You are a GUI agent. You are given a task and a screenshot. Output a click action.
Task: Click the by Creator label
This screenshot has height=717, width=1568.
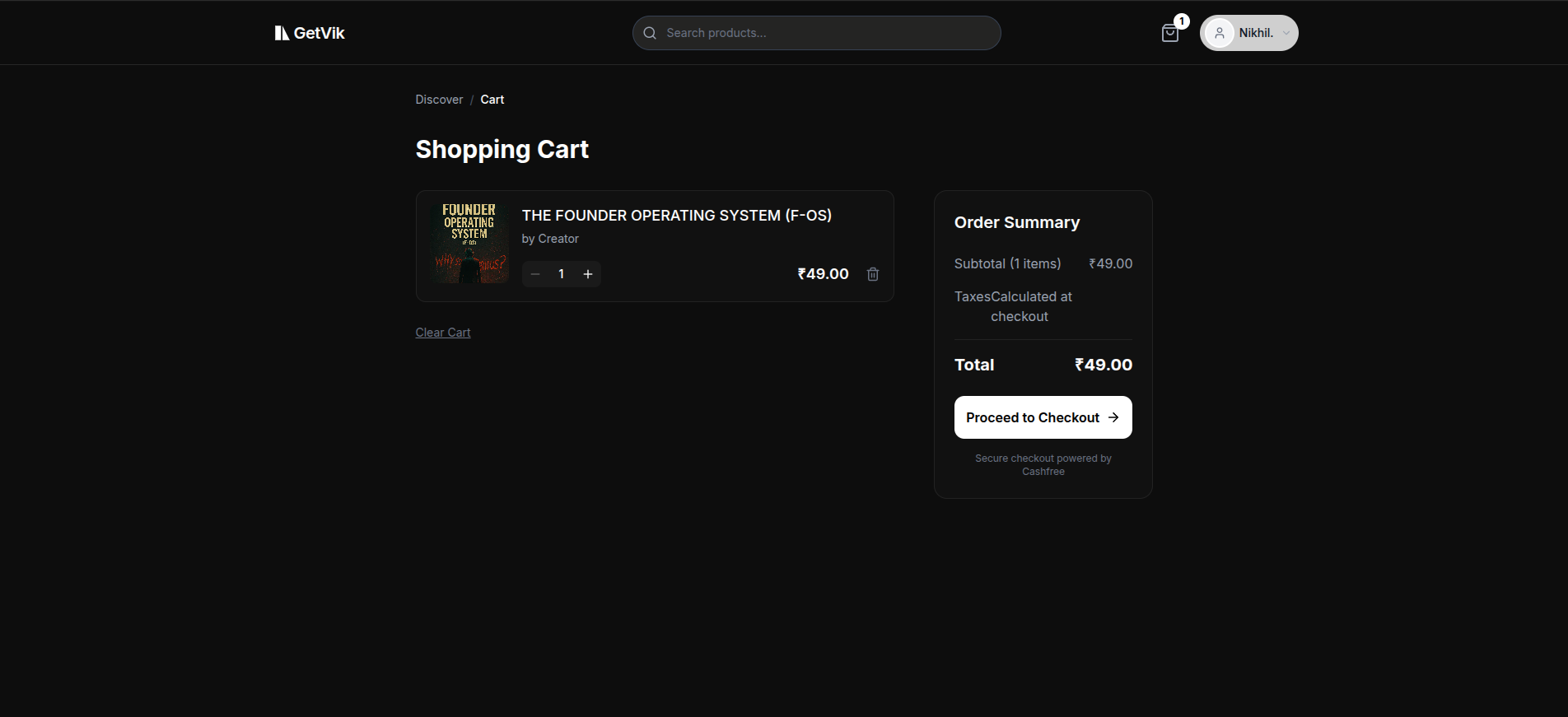point(550,239)
